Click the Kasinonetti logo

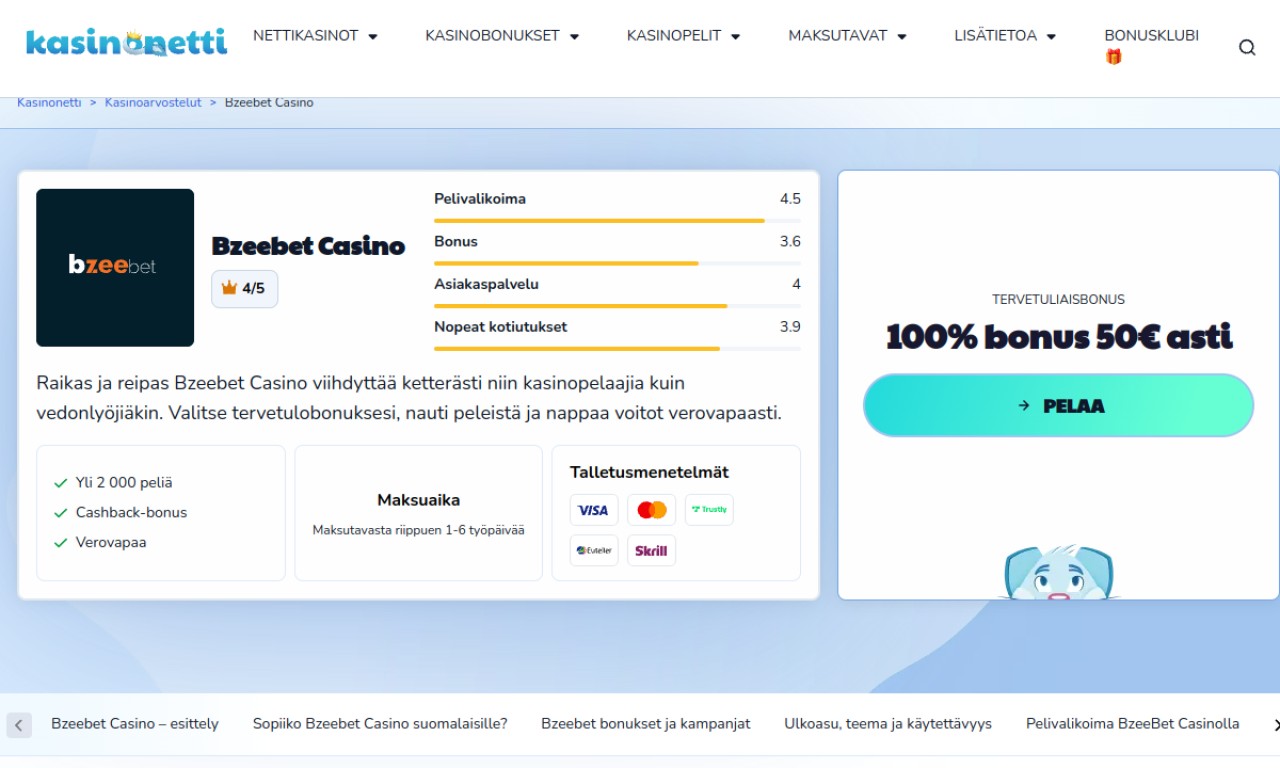(126, 42)
